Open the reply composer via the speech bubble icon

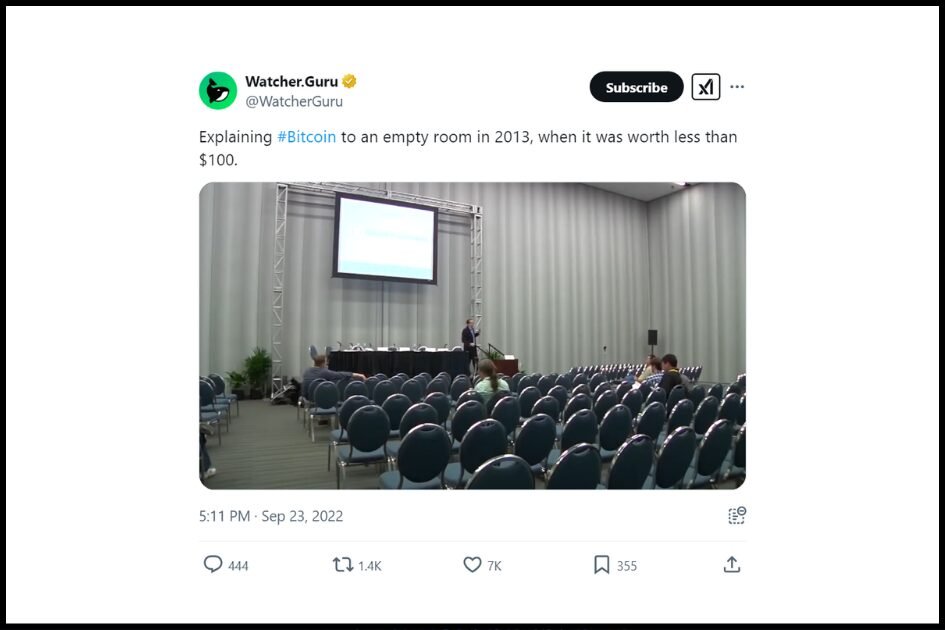(212, 565)
